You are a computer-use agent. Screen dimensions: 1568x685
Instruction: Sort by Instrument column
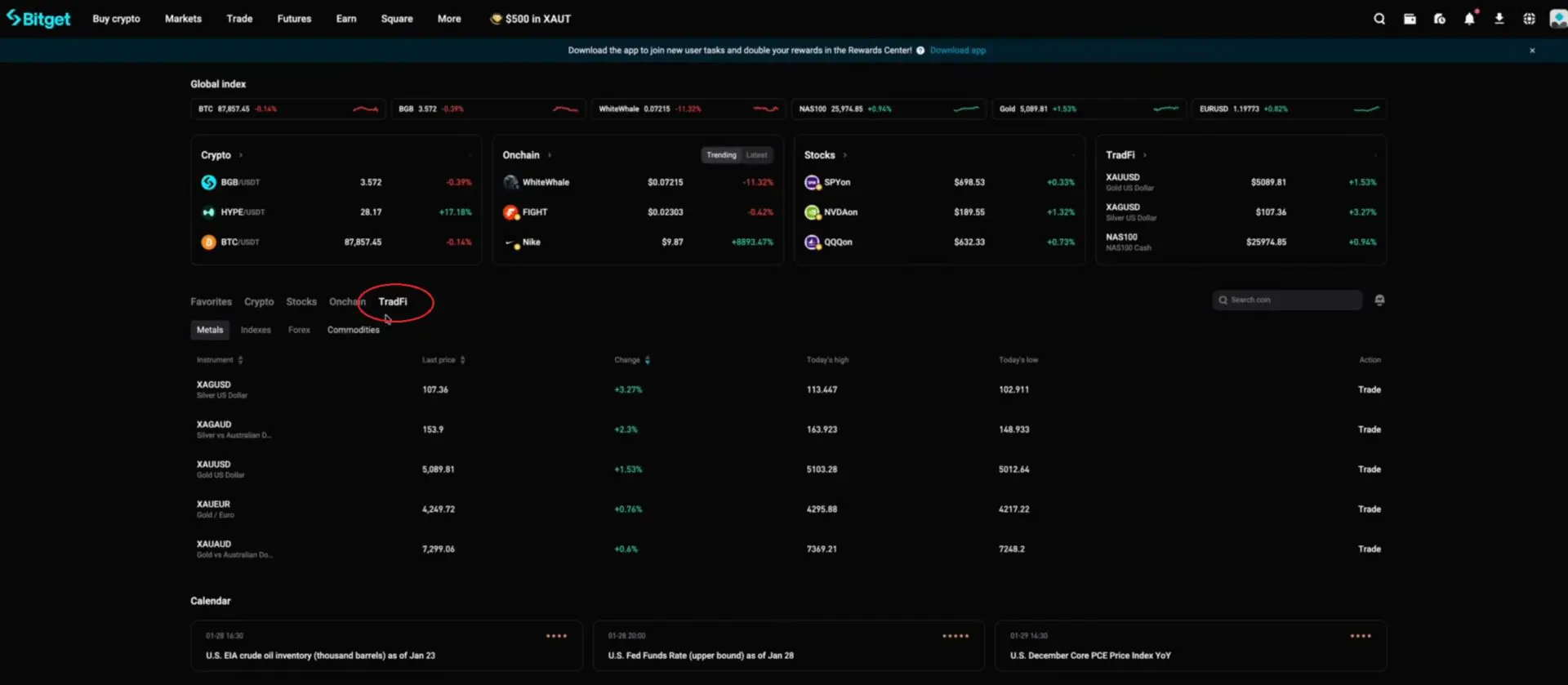pos(220,360)
